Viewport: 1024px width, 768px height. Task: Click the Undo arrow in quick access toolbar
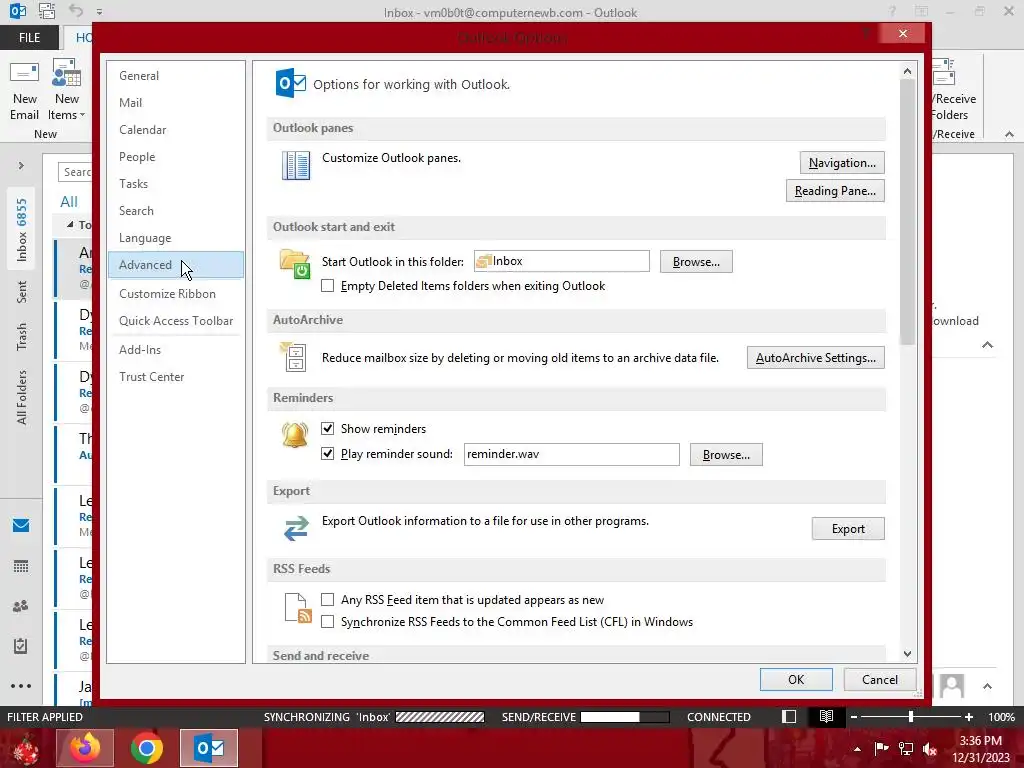point(76,11)
